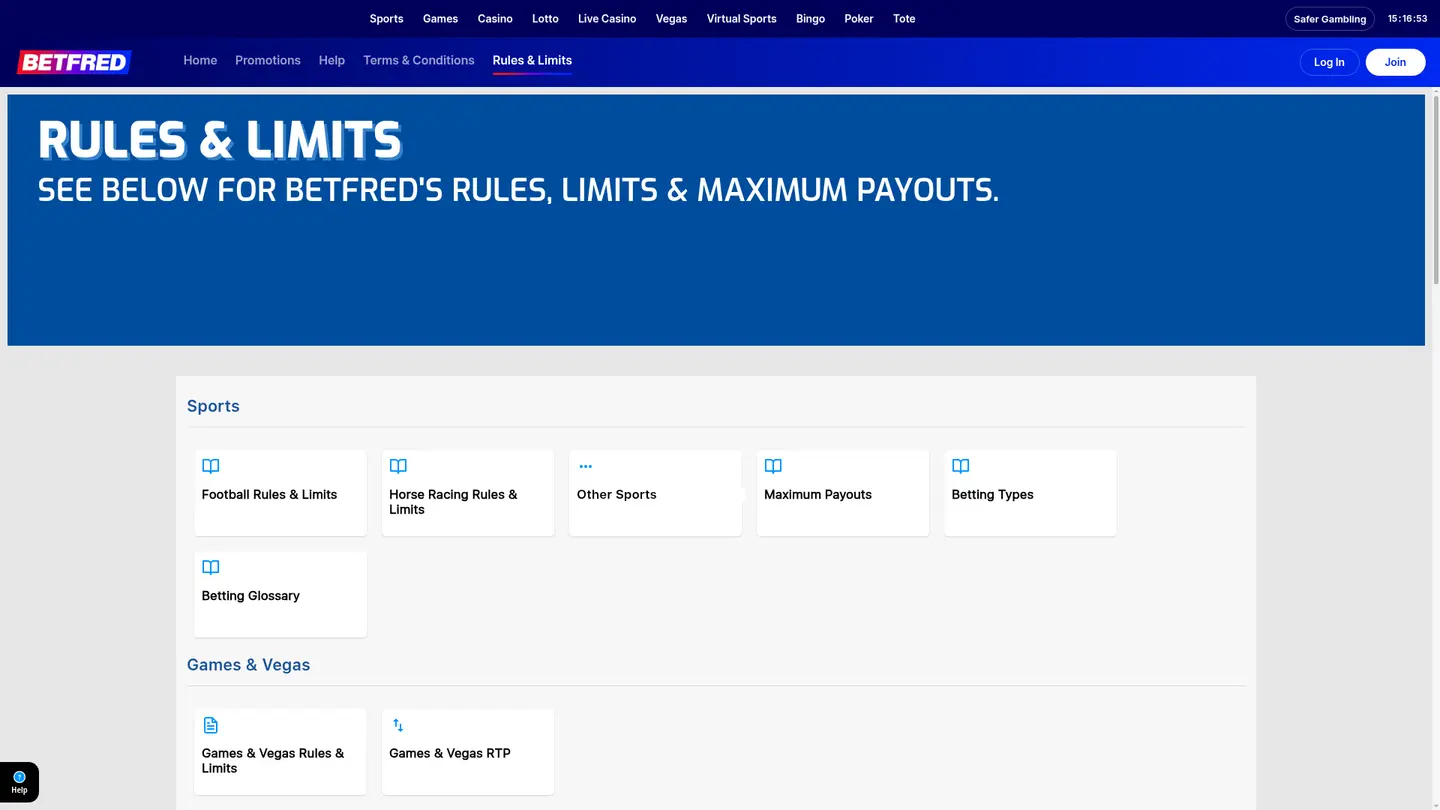
Task: Click the Join button
Action: pyautogui.click(x=1395, y=62)
